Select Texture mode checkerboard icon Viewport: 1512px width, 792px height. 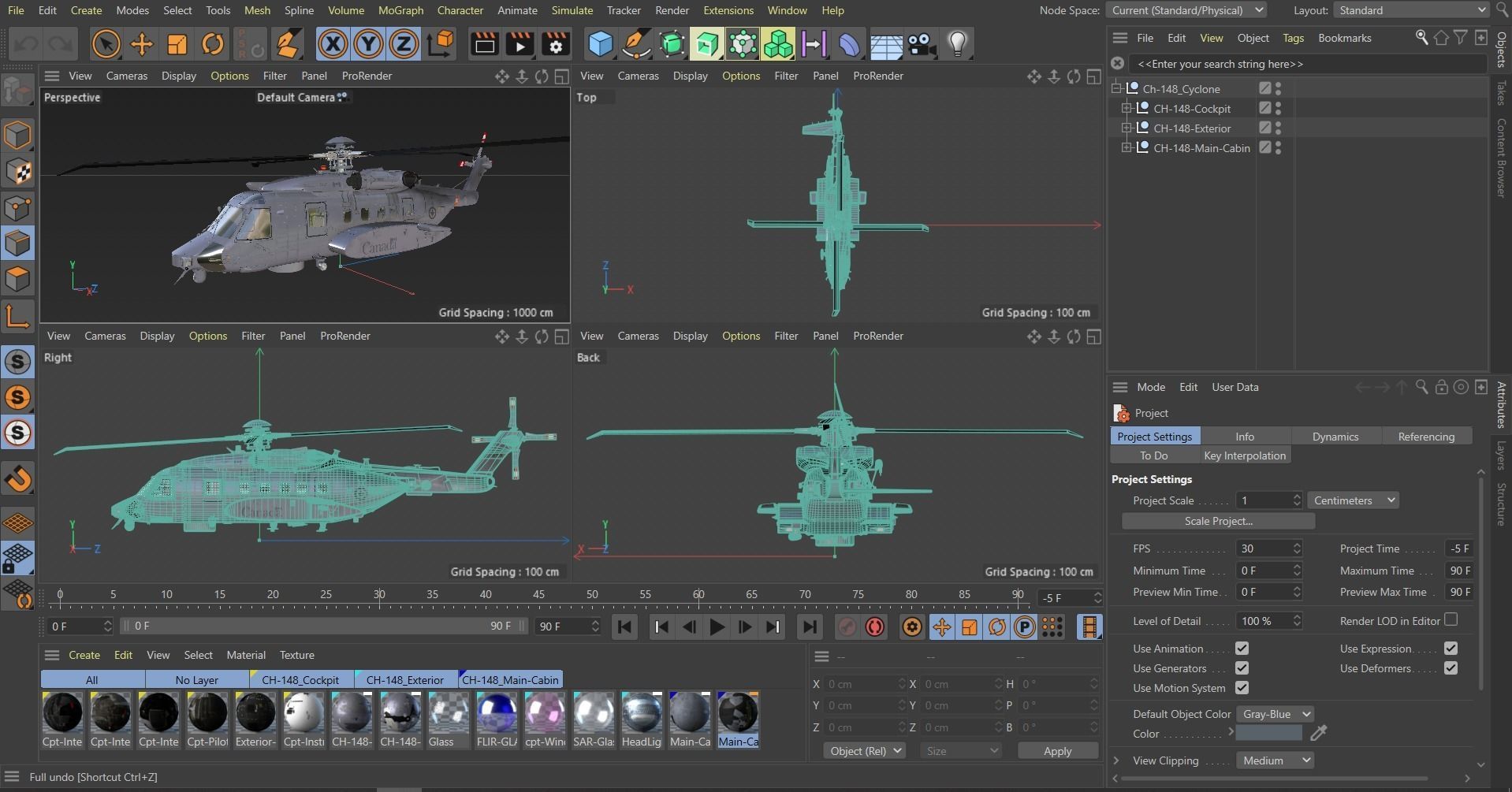click(x=17, y=171)
